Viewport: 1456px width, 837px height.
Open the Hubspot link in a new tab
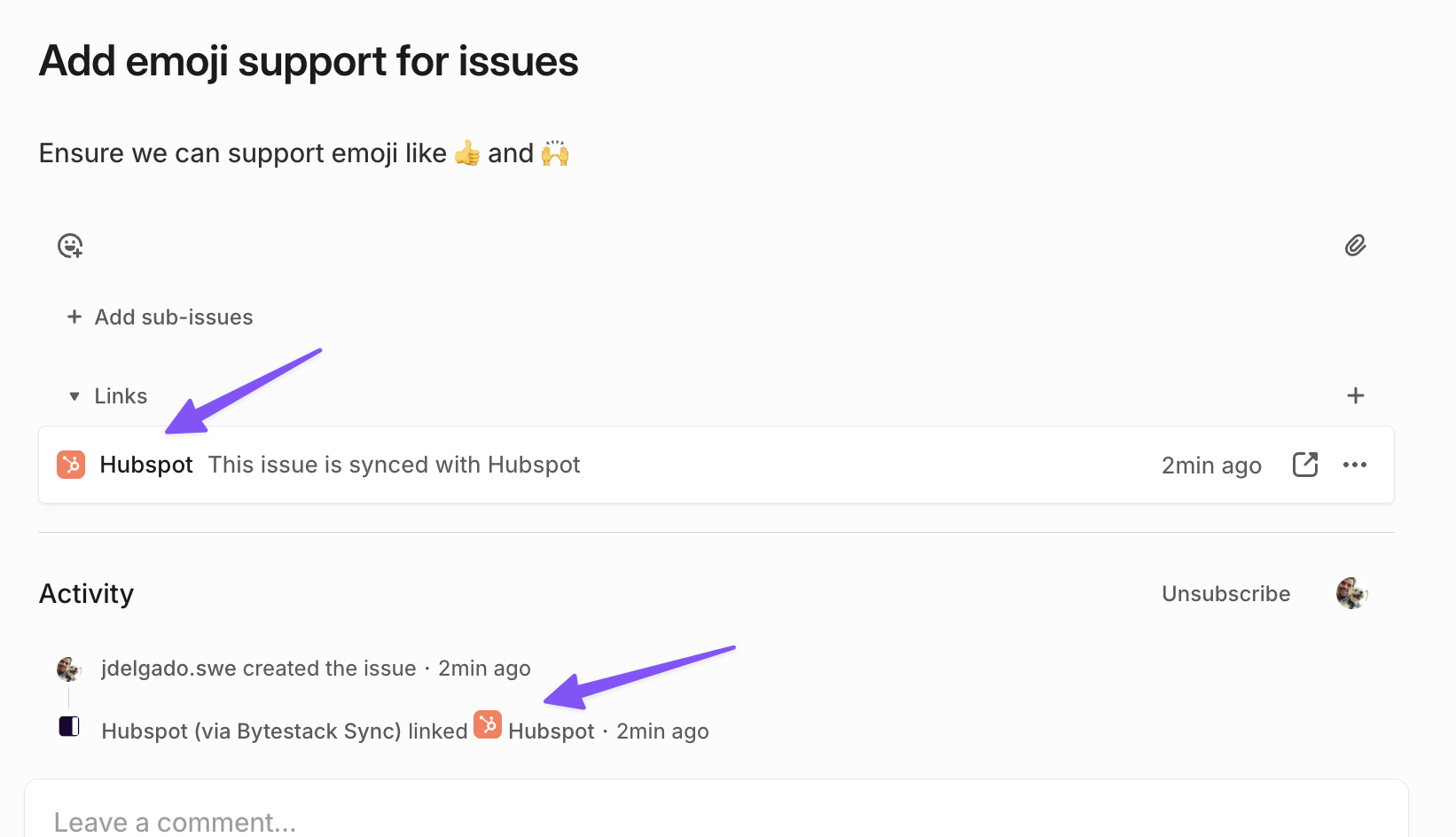(1304, 464)
